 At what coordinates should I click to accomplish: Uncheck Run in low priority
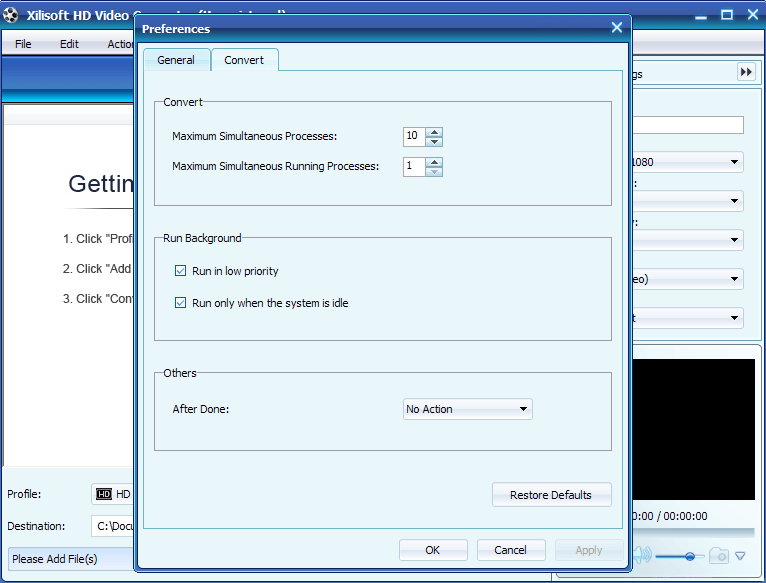[x=180, y=271]
